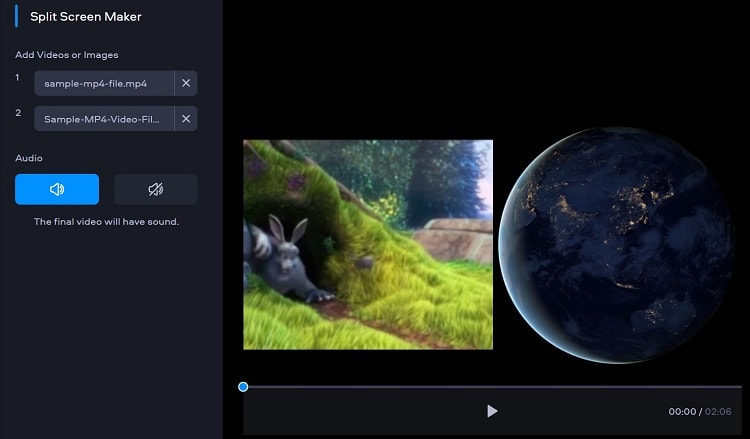Mute final video with crossed speaker button
Screen dimensions: 750x439
155,189
